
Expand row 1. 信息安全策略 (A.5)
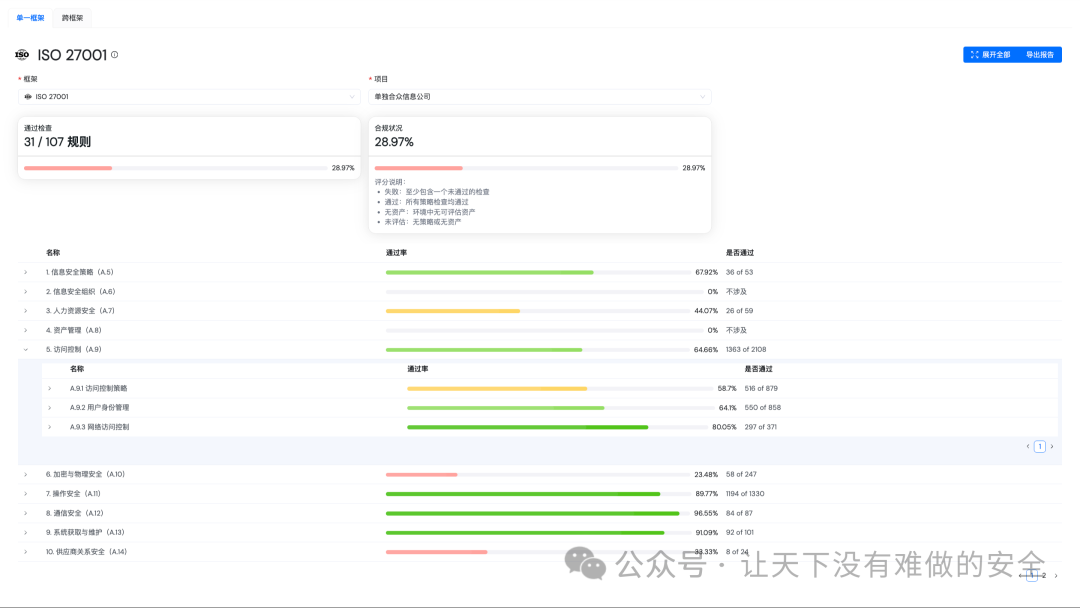[26, 272]
